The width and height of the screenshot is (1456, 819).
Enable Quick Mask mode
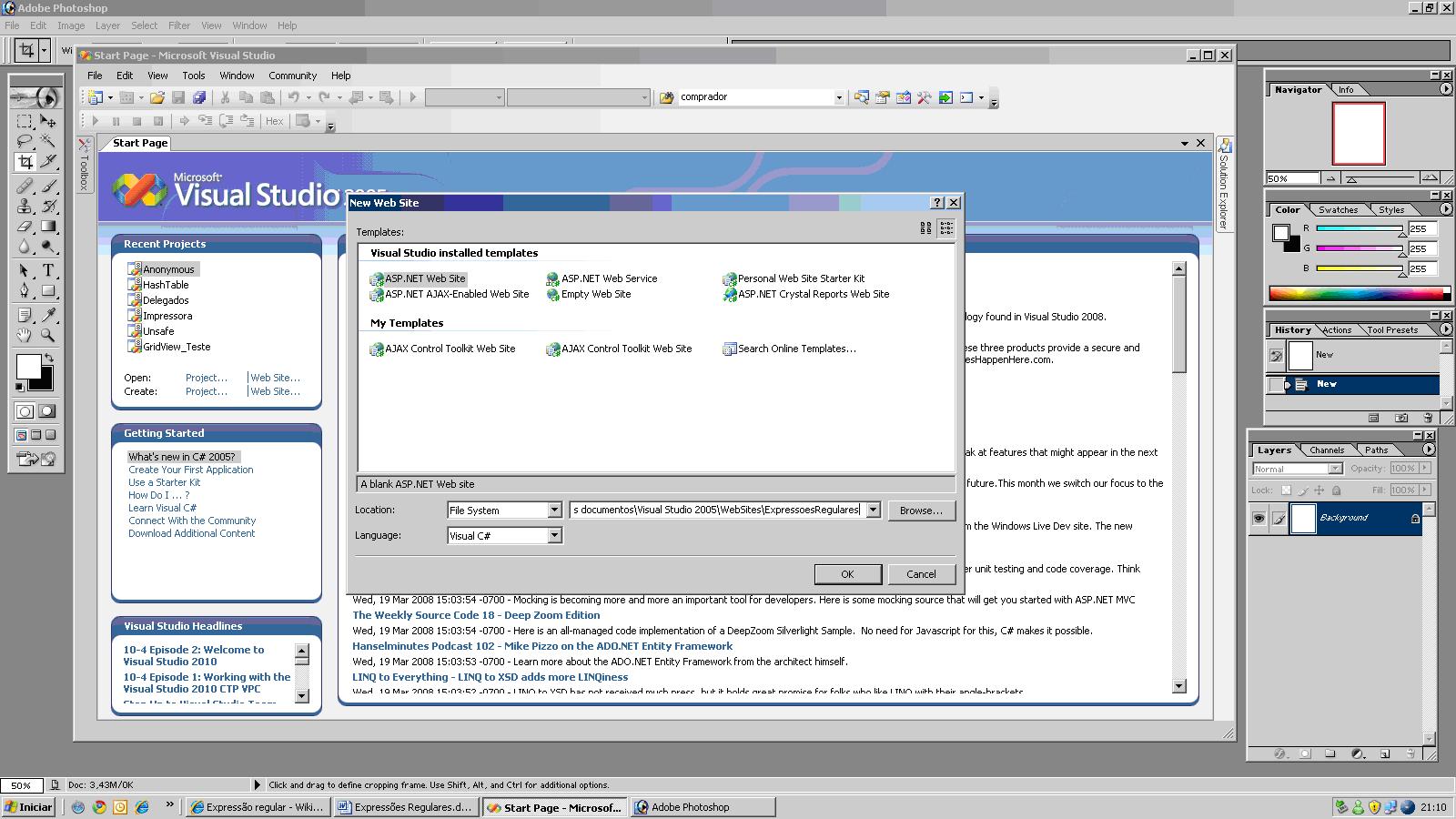tap(45, 411)
